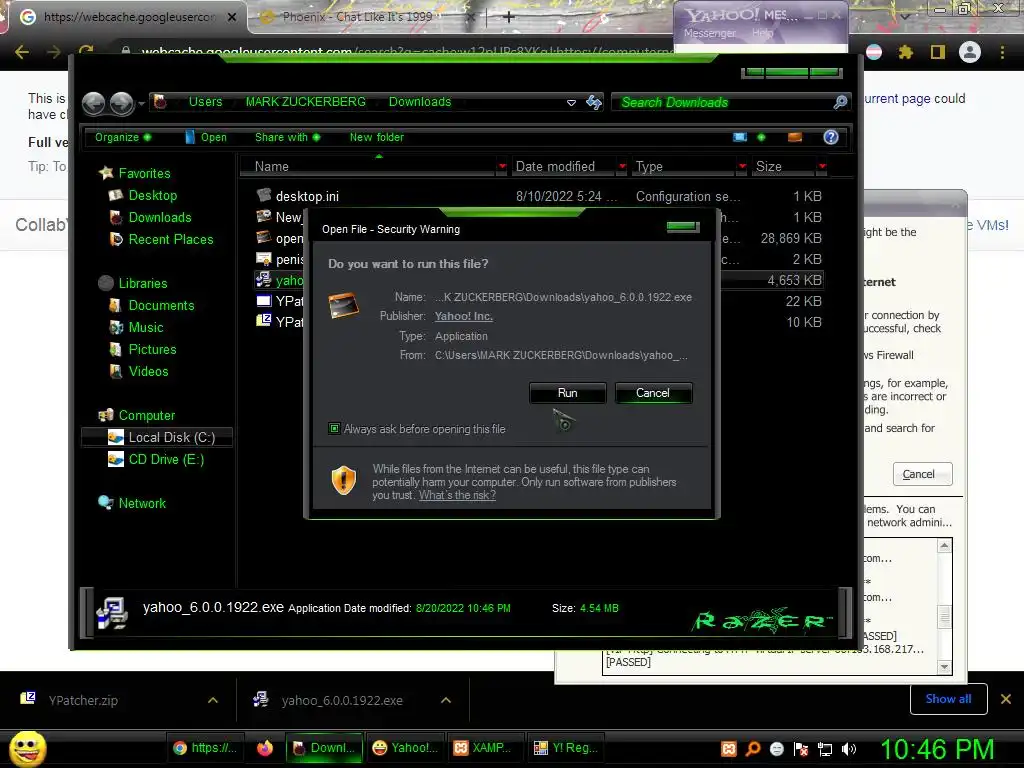Open the smiley Start button
This screenshot has height=768, width=1024.
click(x=28, y=748)
